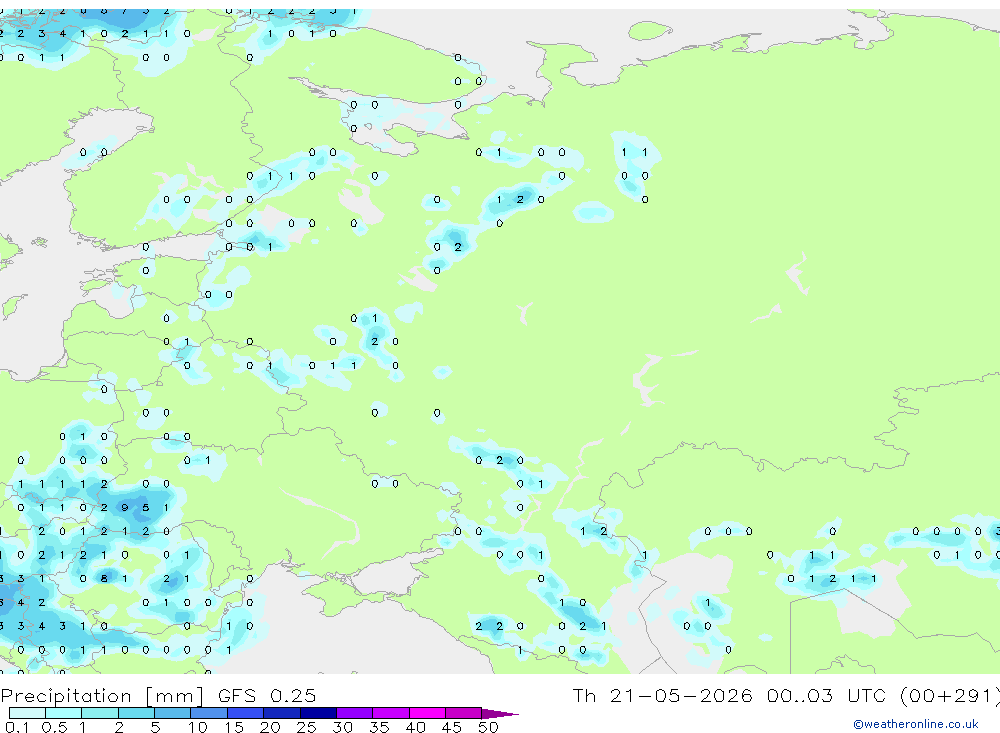The height and width of the screenshot is (733, 1000).
Task: Click the 5–10 mm legend color swatch
Action: point(172,713)
